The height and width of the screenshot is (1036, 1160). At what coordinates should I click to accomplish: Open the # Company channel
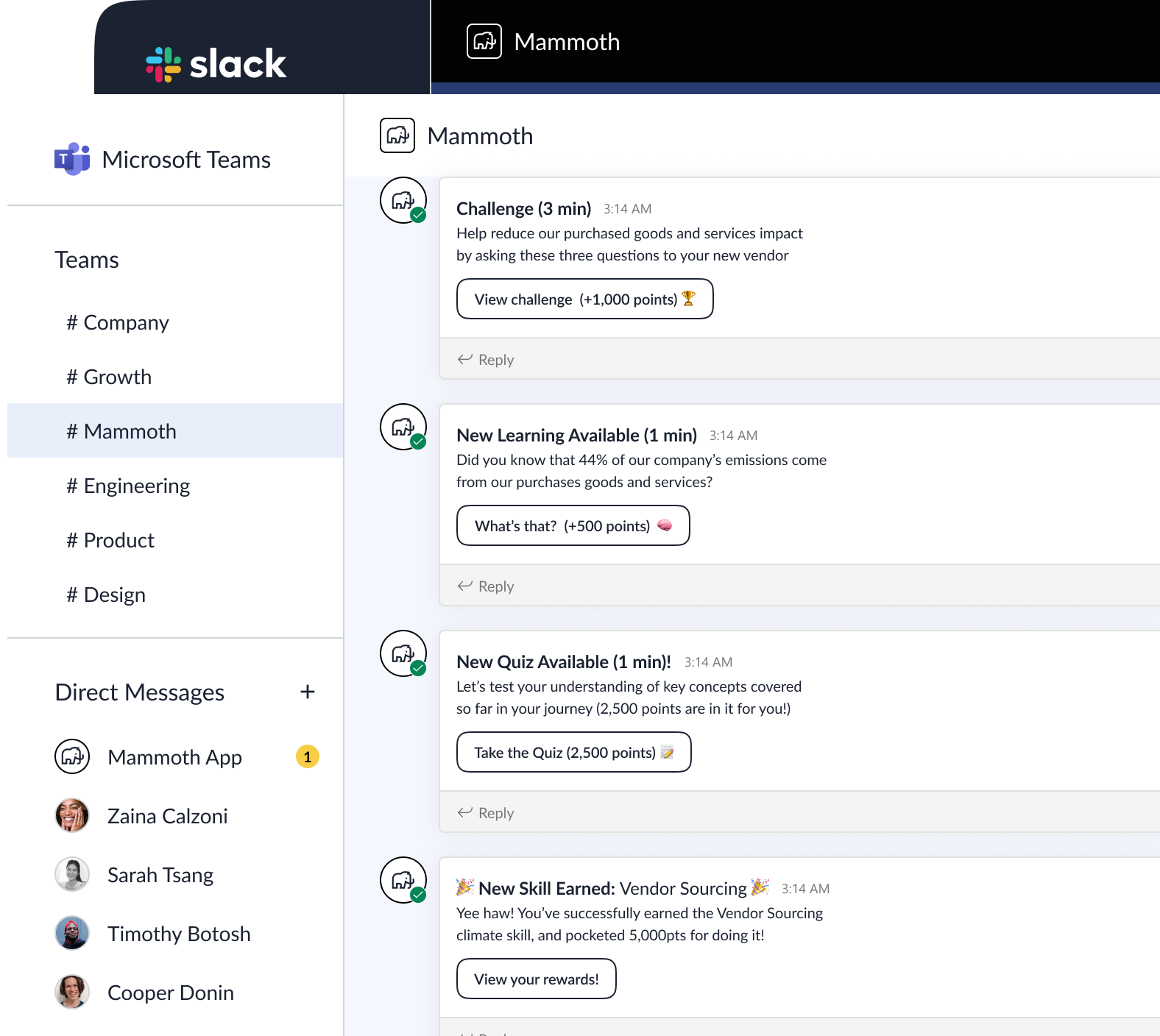click(175, 322)
